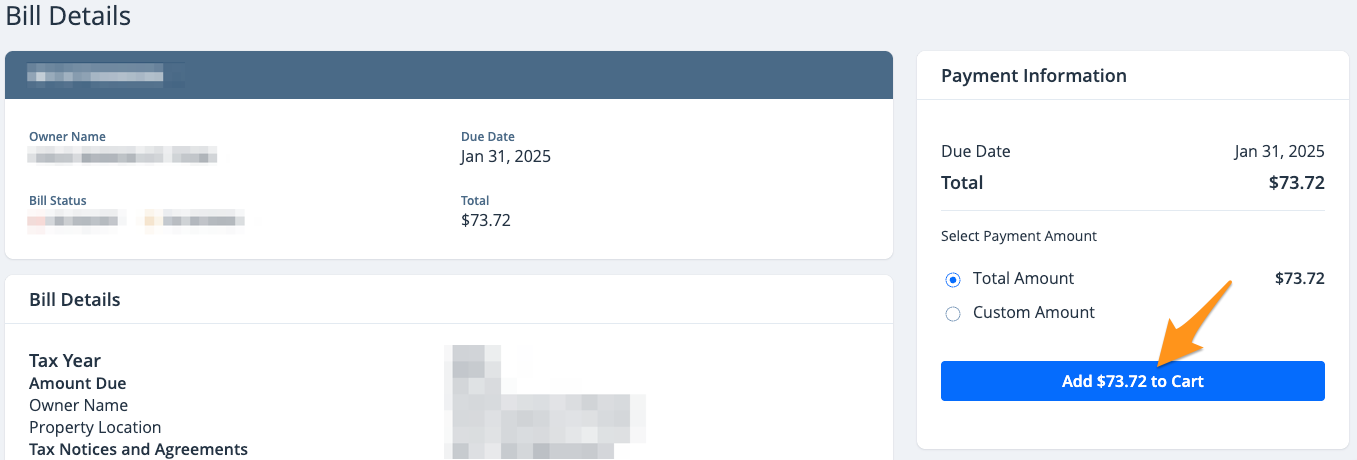Select the Total Amount radio button
The height and width of the screenshot is (460, 1357).
tap(953, 280)
